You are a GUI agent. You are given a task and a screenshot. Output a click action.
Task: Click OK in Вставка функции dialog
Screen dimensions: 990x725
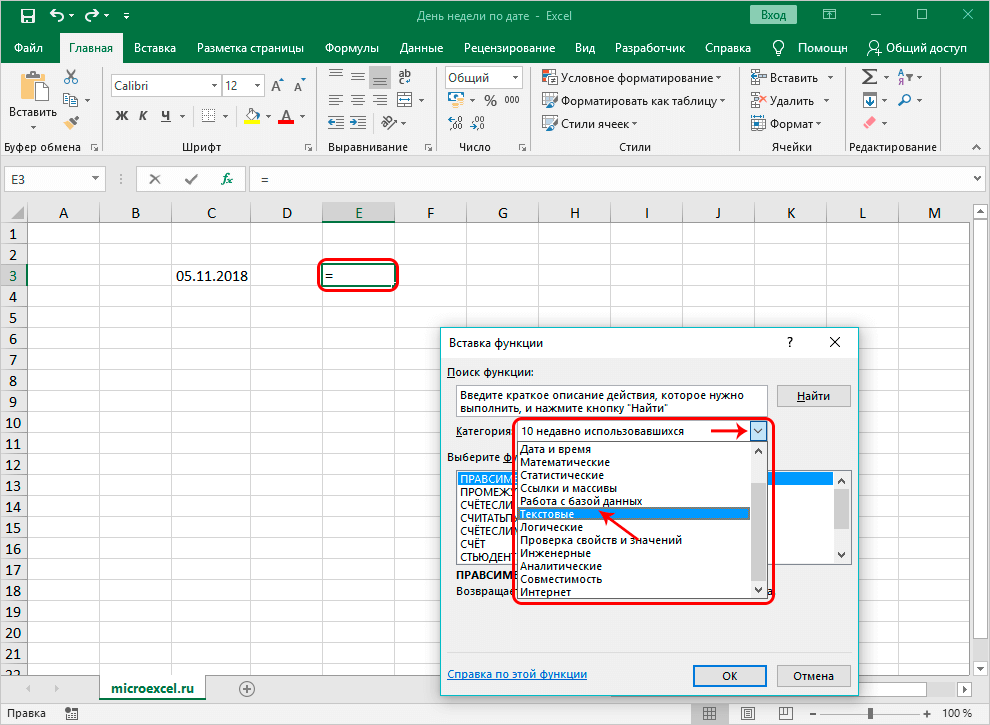[730, 676]
